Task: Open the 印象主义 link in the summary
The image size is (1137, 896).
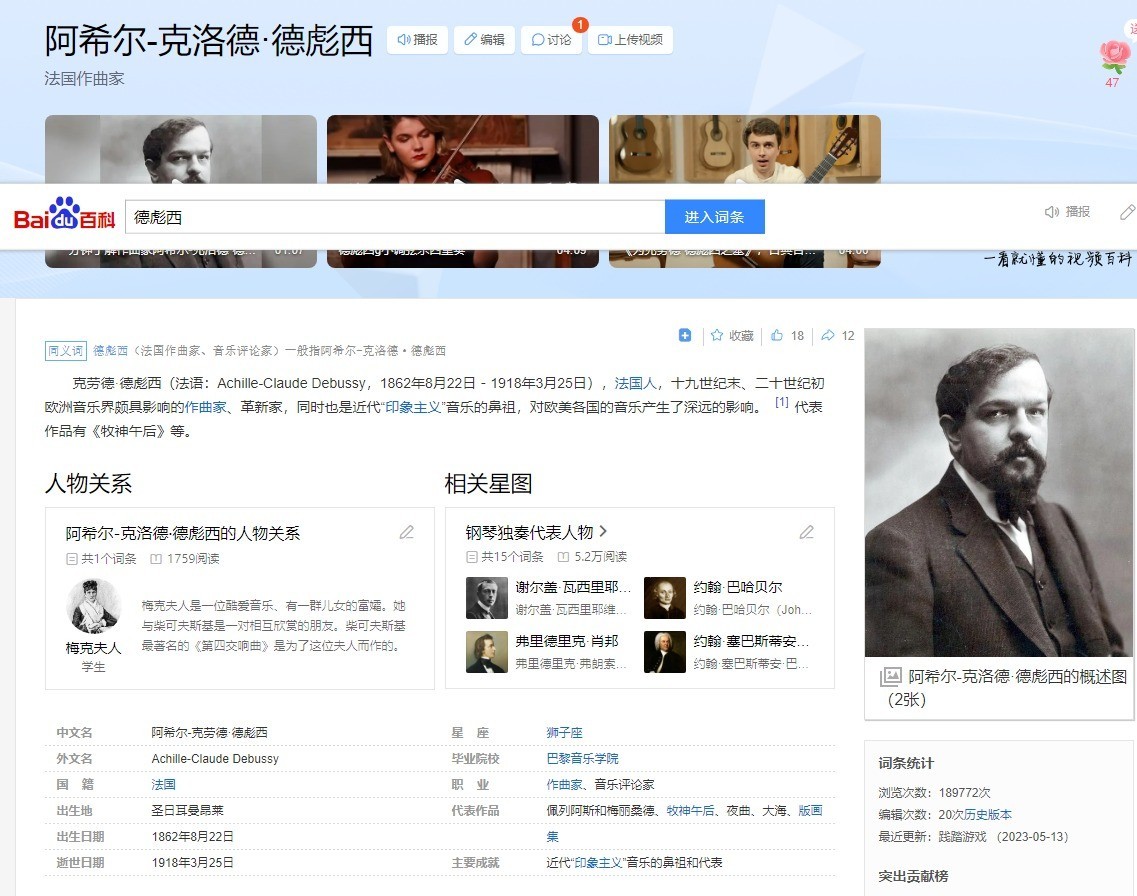Action: [413, 407]
